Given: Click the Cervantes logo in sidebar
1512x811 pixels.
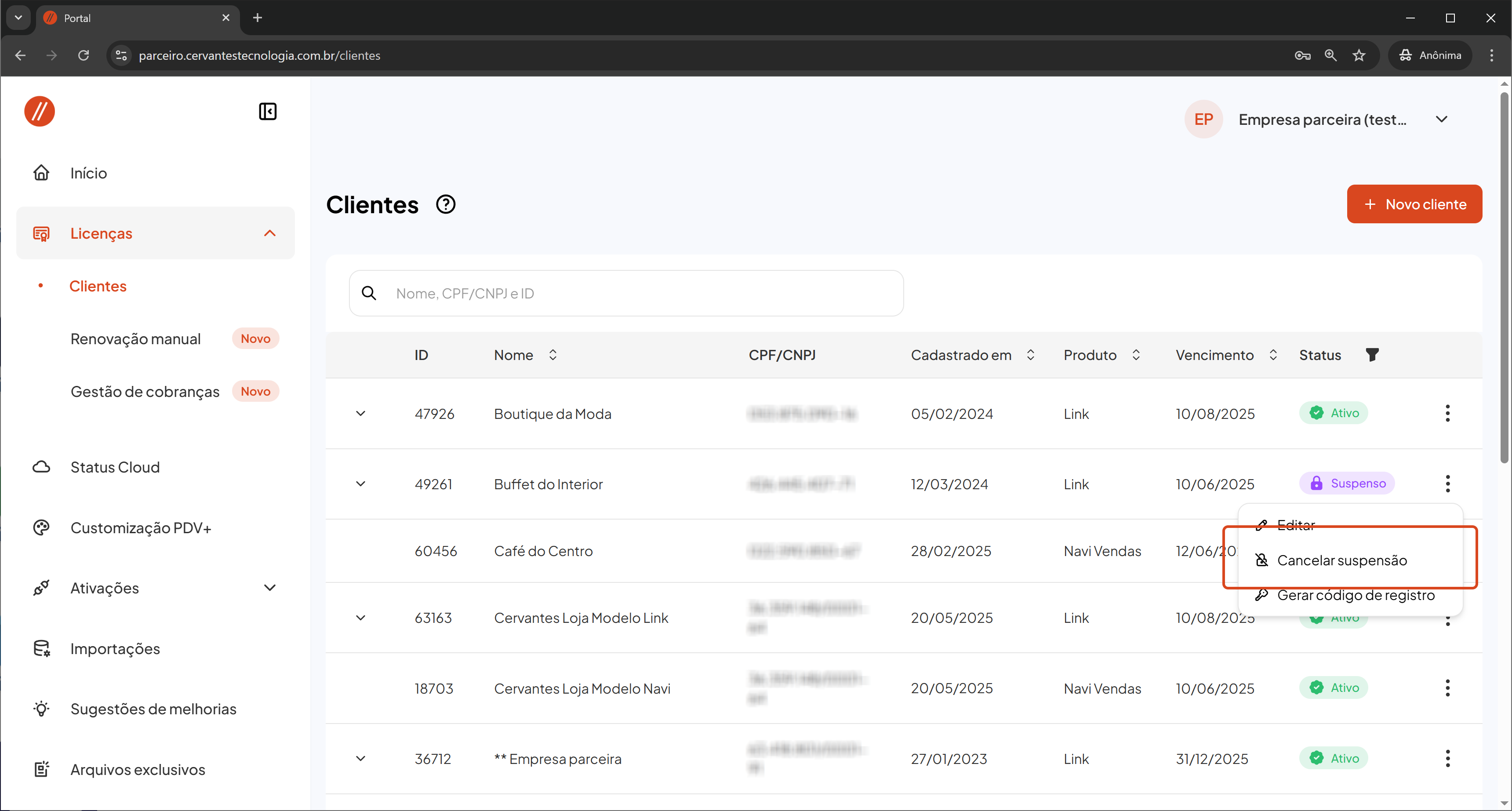Looking at the screenshot, I should coord(39,112).
